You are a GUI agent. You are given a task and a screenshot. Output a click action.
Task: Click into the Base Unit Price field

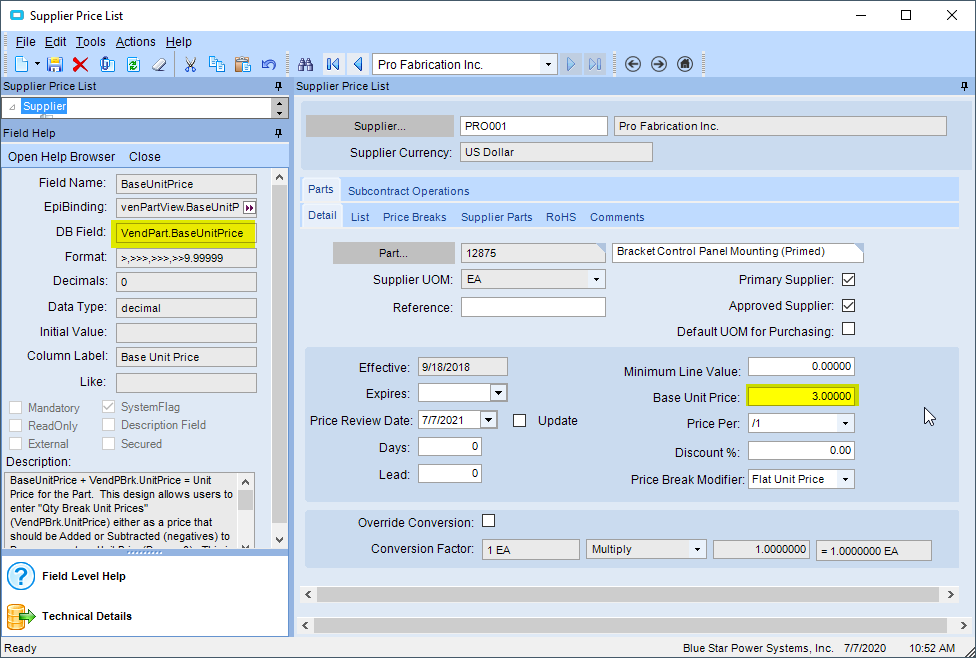801,397
